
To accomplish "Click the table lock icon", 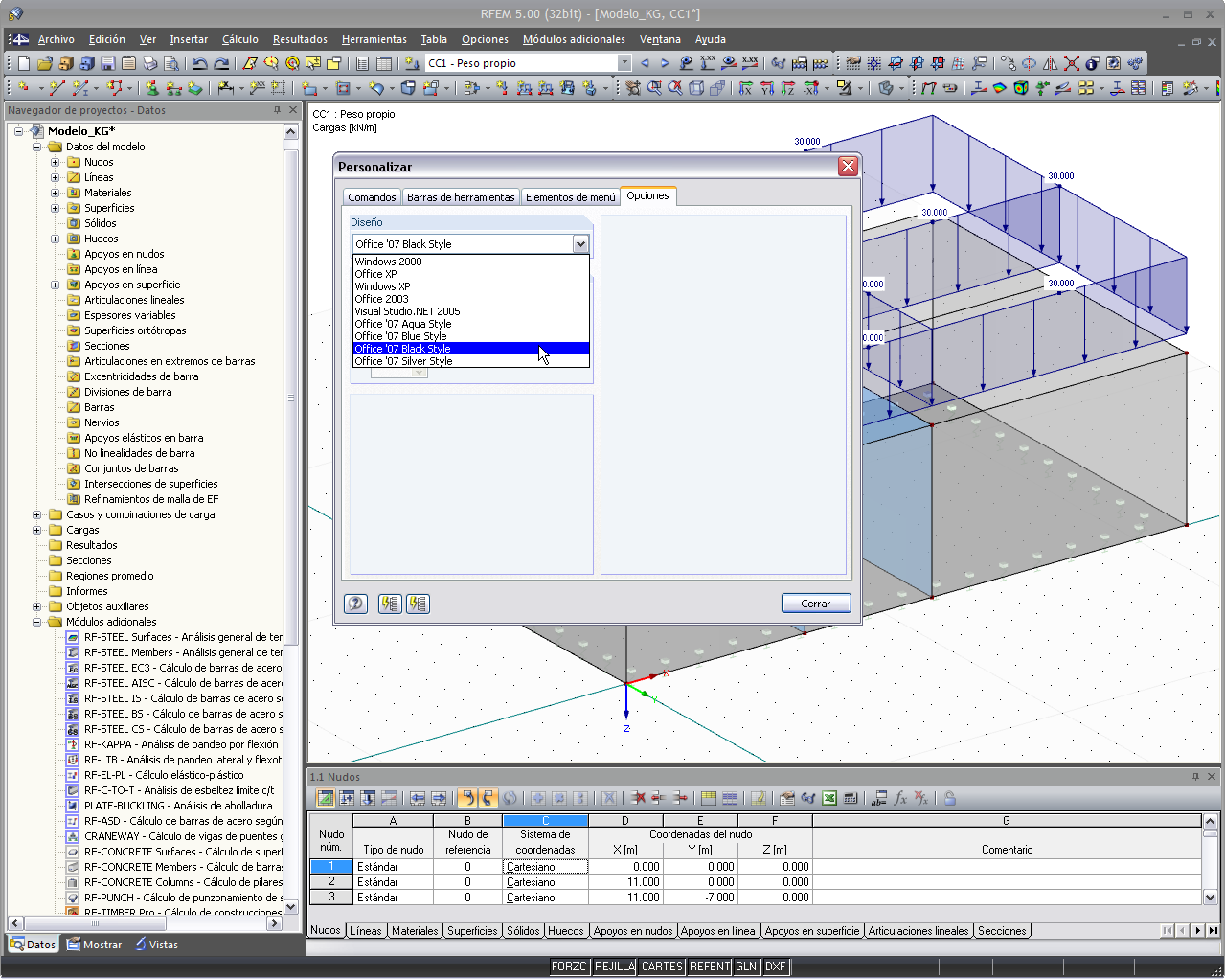I will [949, 798].
